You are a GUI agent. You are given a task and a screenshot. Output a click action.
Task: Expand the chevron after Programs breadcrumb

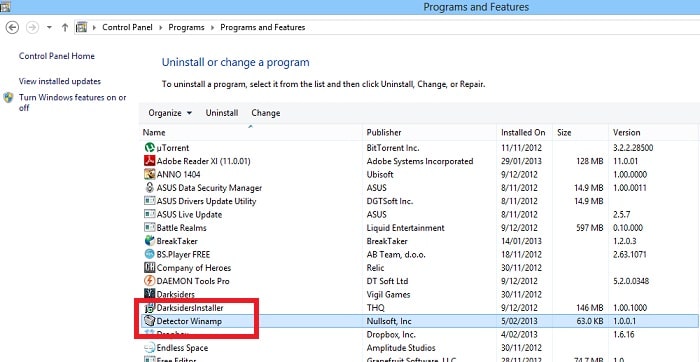[x=212, y=28]
